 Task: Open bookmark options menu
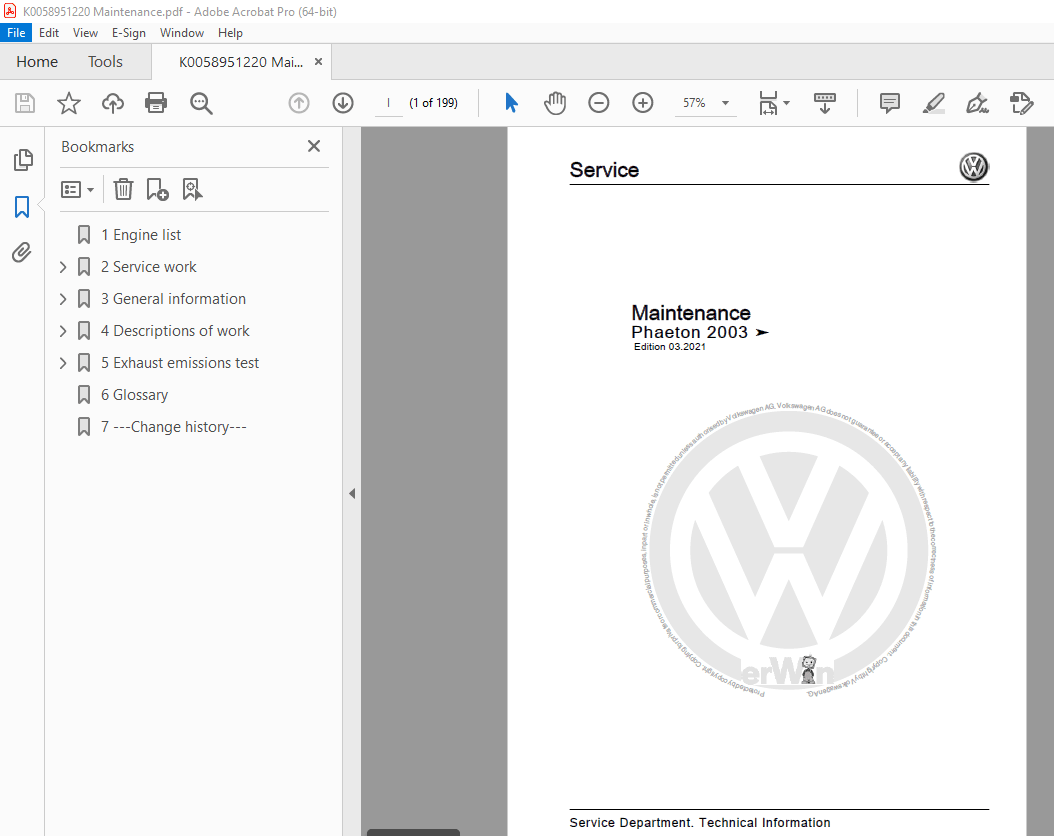click(77, 189)
